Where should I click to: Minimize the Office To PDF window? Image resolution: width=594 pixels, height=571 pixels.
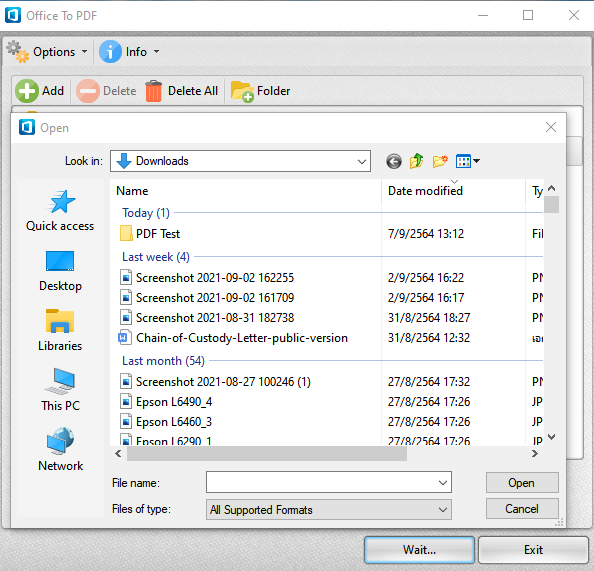(x=483, y=15)
